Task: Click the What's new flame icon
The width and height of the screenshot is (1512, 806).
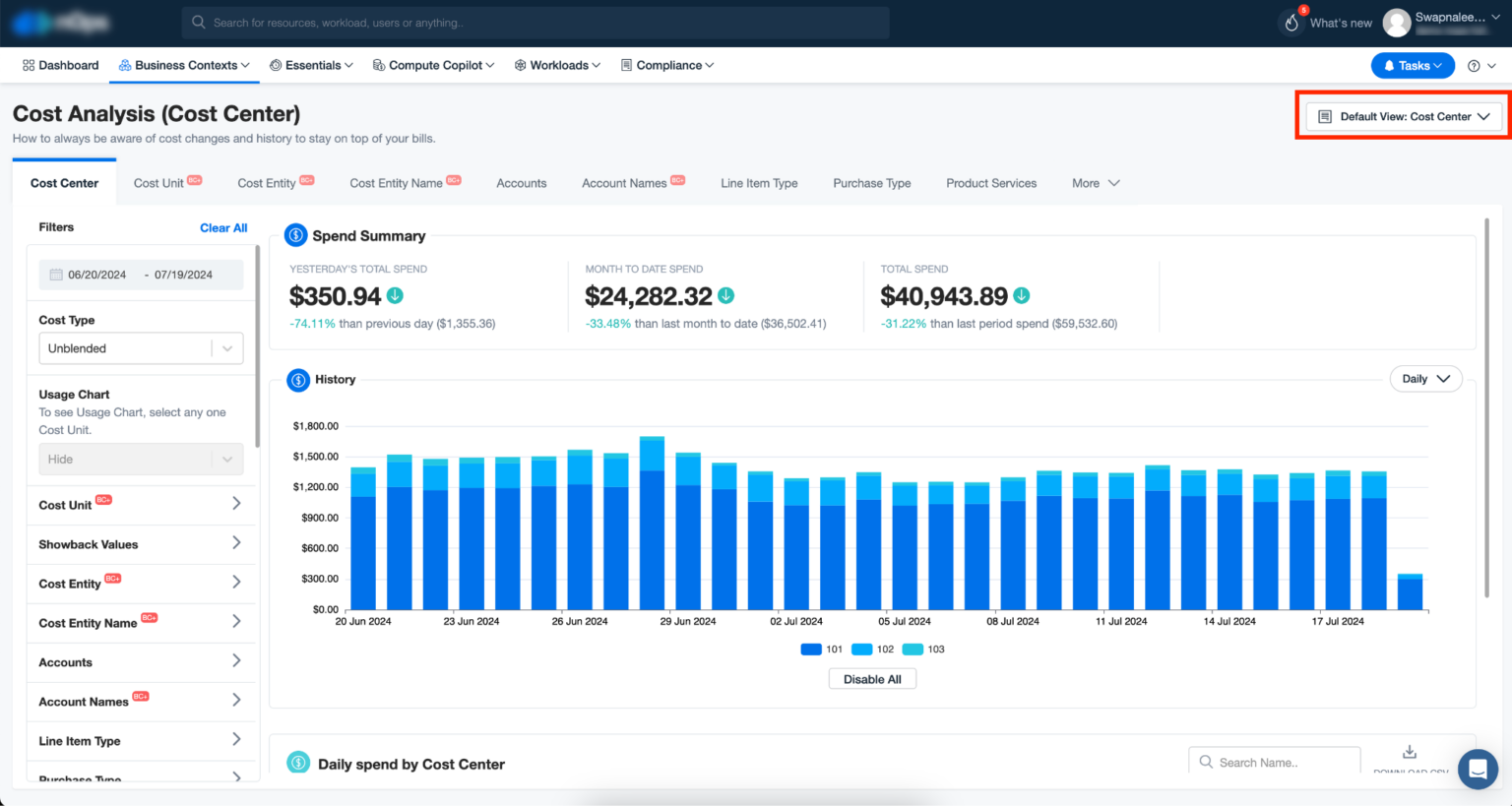Action: [x=1291, y=23]
